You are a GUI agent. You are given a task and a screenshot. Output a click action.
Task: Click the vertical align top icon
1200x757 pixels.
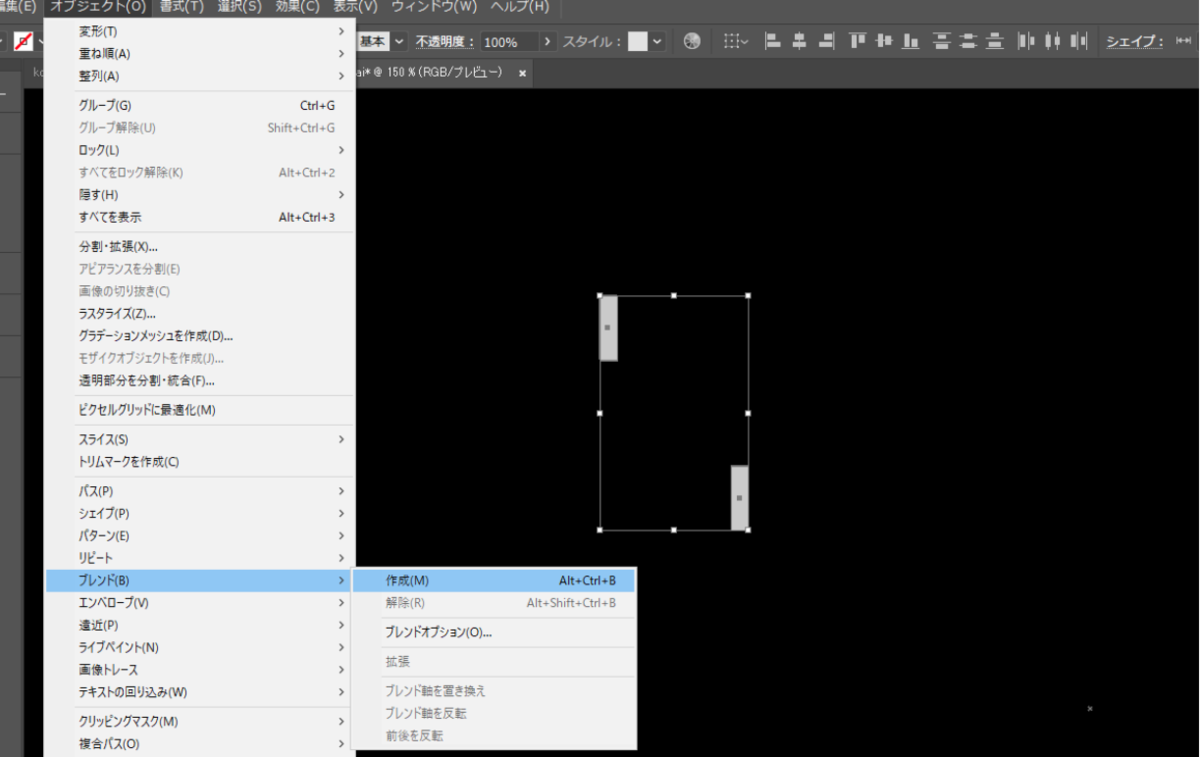coord(857,41)
